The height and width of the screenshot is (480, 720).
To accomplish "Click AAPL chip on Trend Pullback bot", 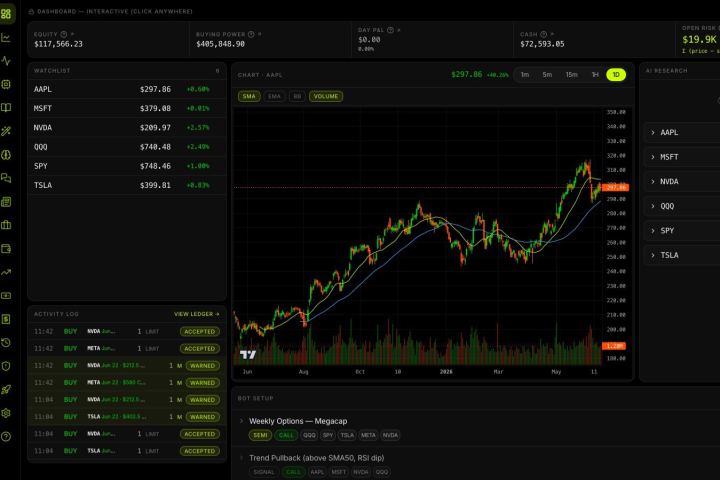I will pyautogui.click(x=317, y=472).
